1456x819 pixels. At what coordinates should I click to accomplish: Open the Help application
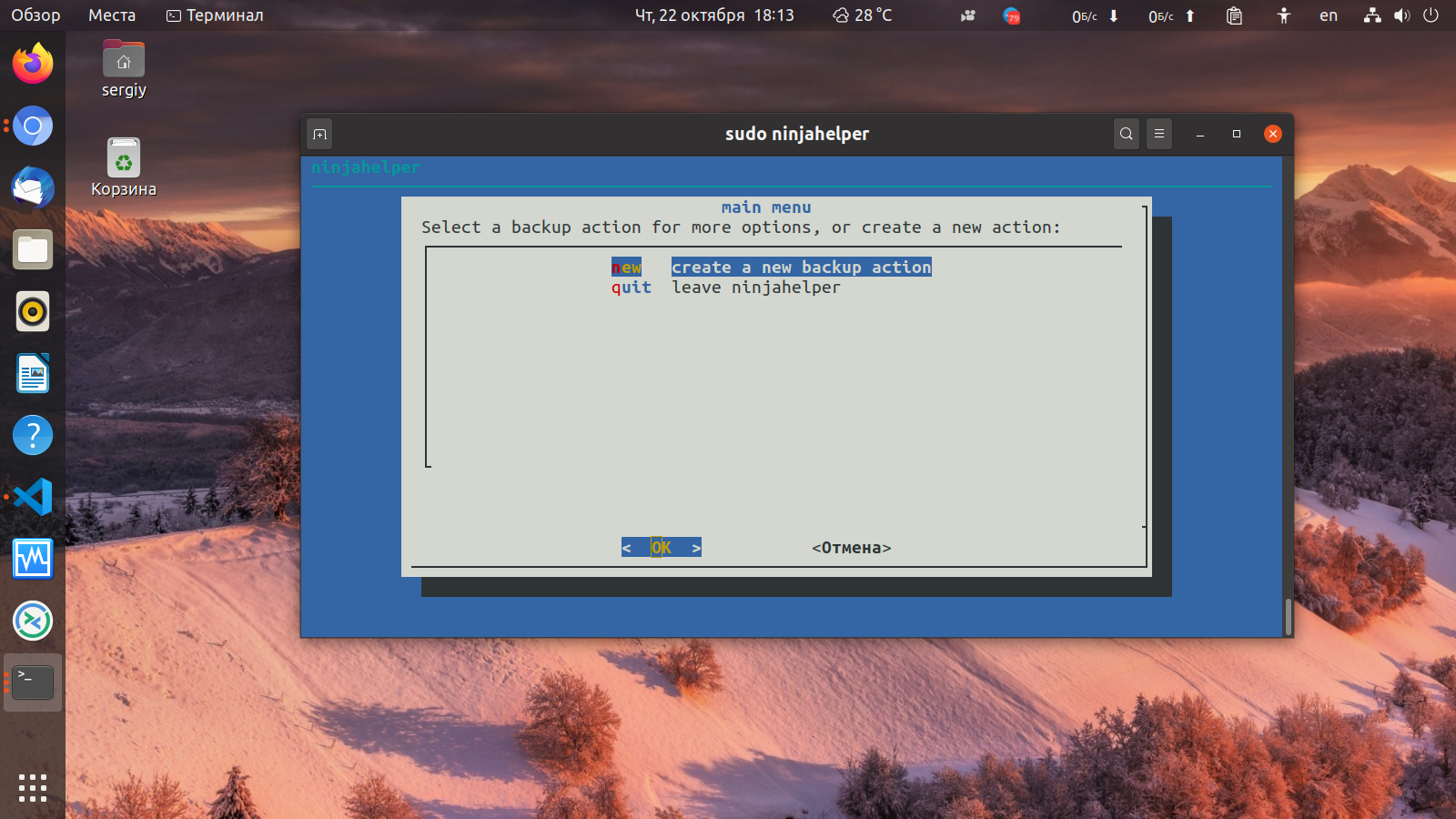click(x=33, y=435)
